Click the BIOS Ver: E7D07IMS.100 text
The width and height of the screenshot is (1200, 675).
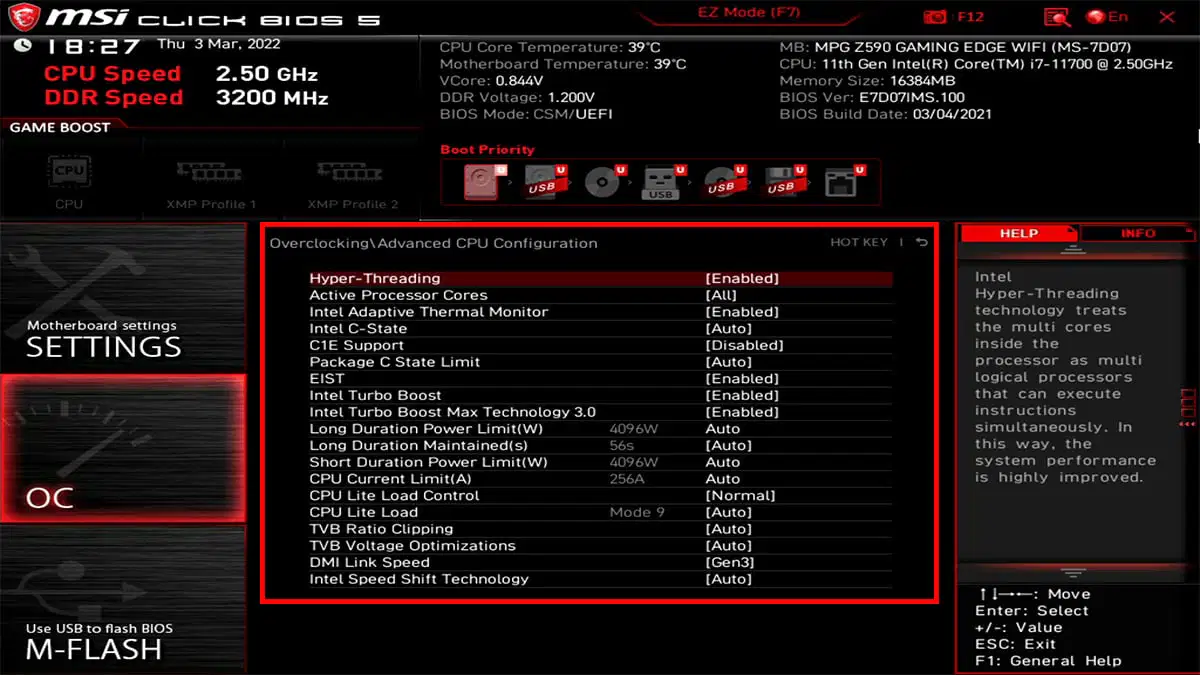coord(873,97)
